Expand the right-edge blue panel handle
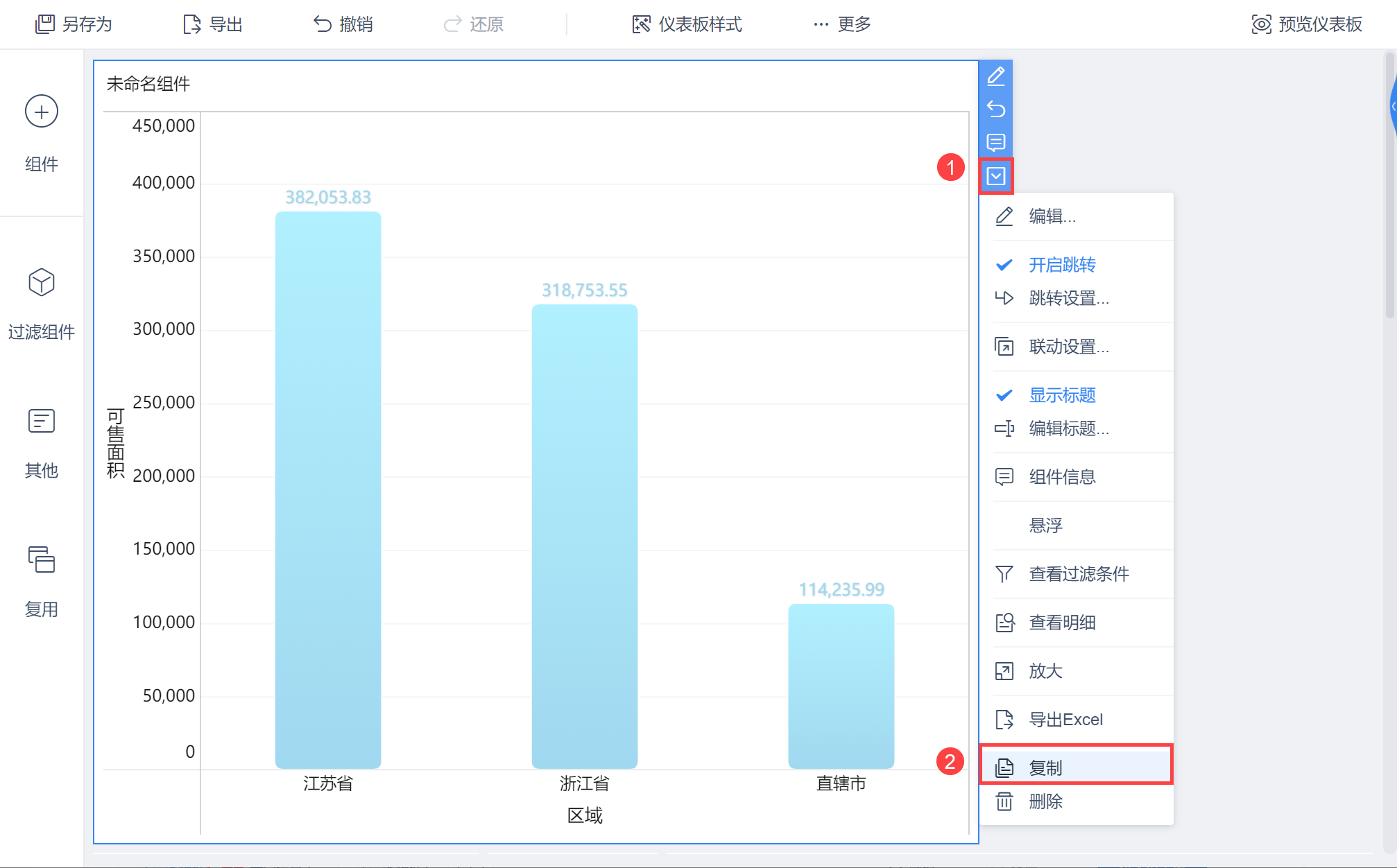 [1392, 107]
